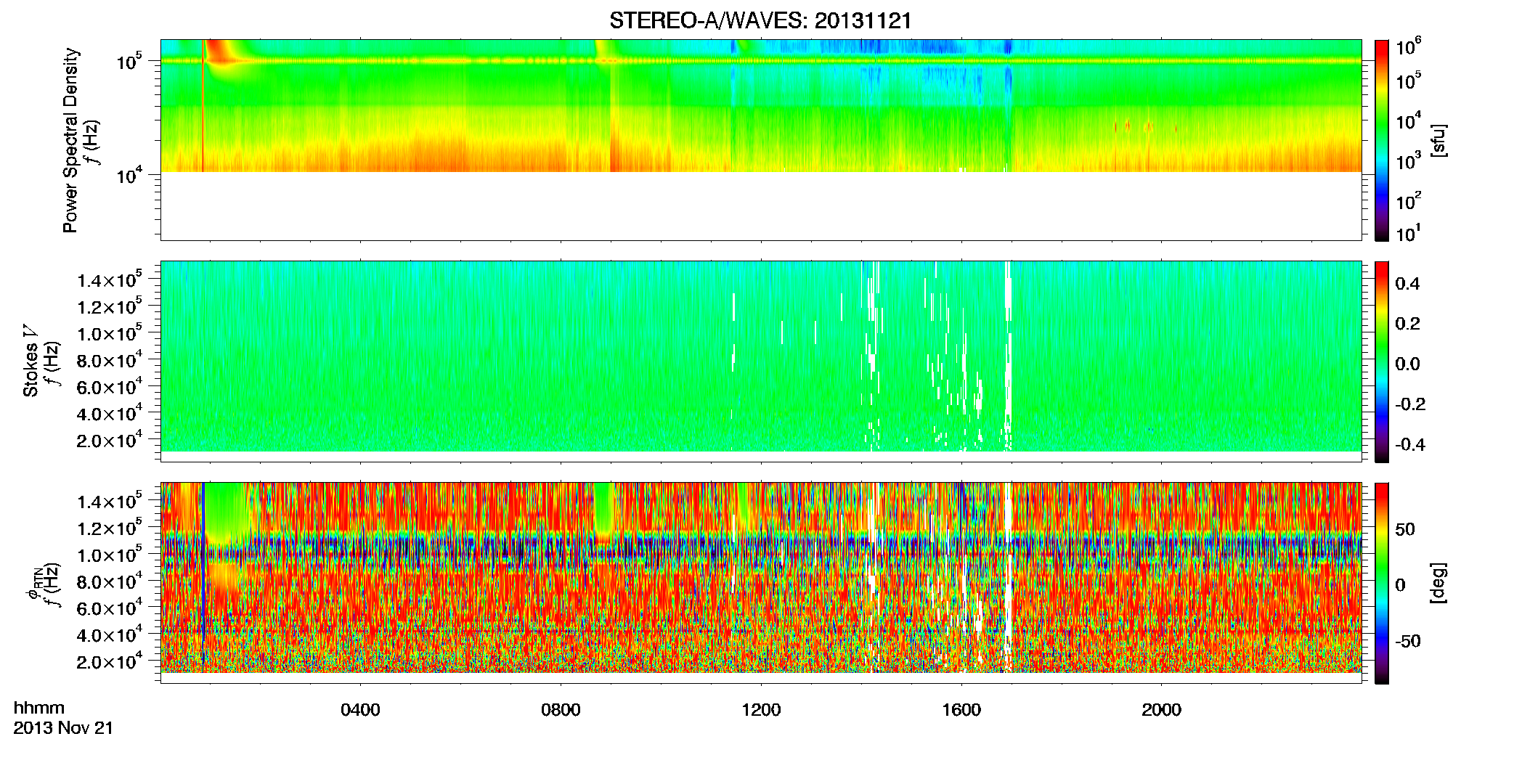The image size is (1522, 784).
Task: Click the 2013 Nov 21 date label
Action: coord(63,728)
